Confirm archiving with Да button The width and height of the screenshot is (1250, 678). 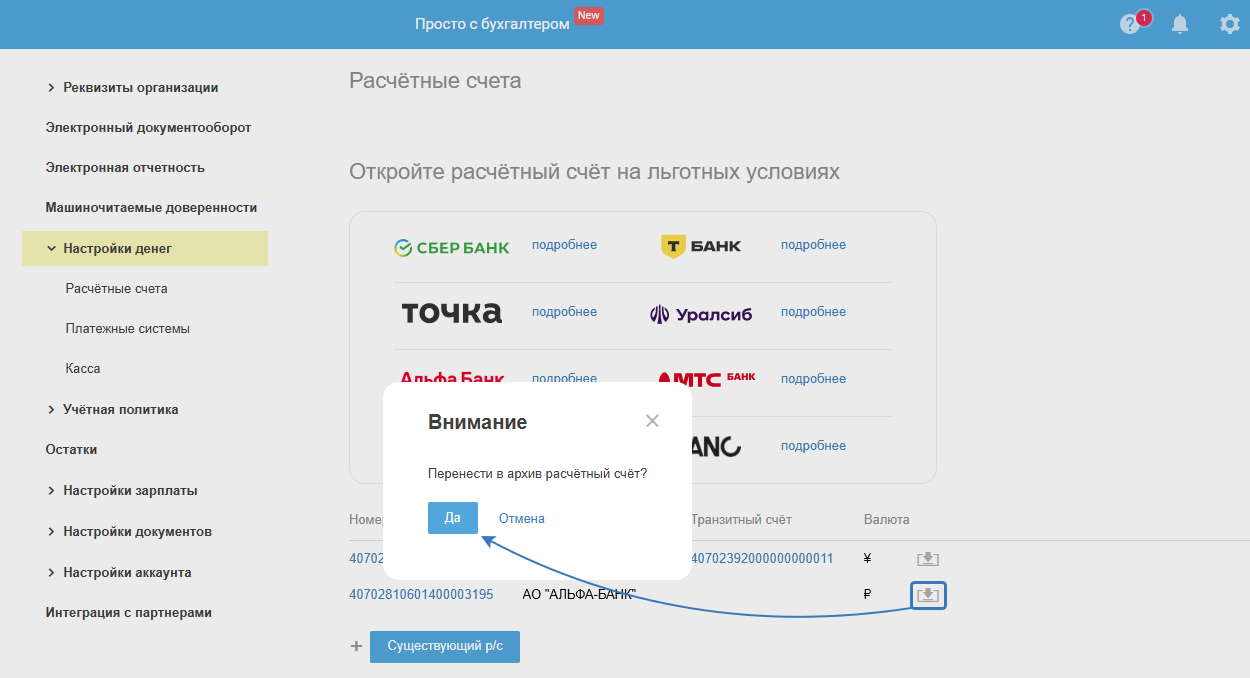pyautogui.click(x=452, y=518)
